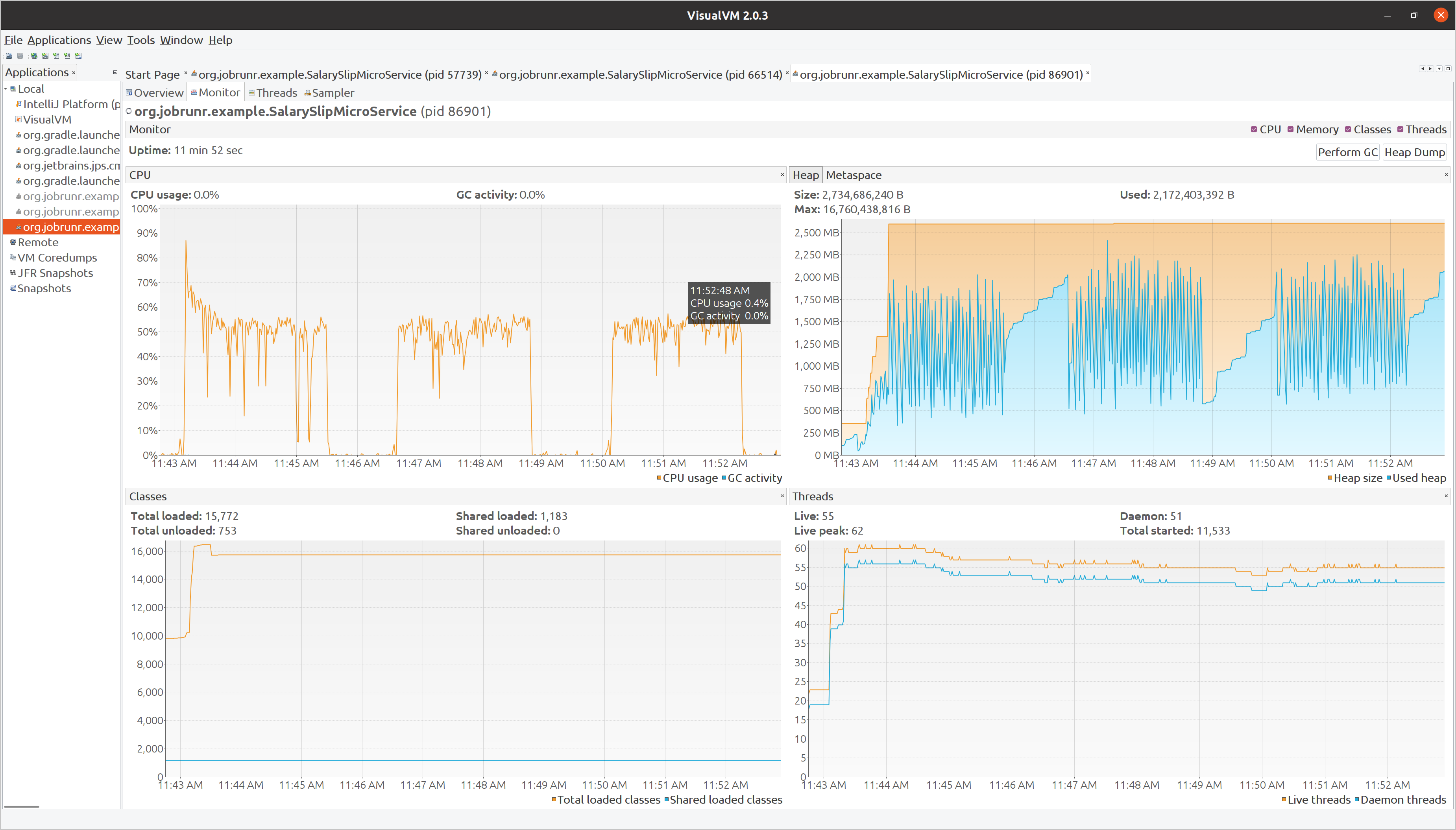Open the Tools menu
This screenshot has height=830, width=1456.
point(141,40)
